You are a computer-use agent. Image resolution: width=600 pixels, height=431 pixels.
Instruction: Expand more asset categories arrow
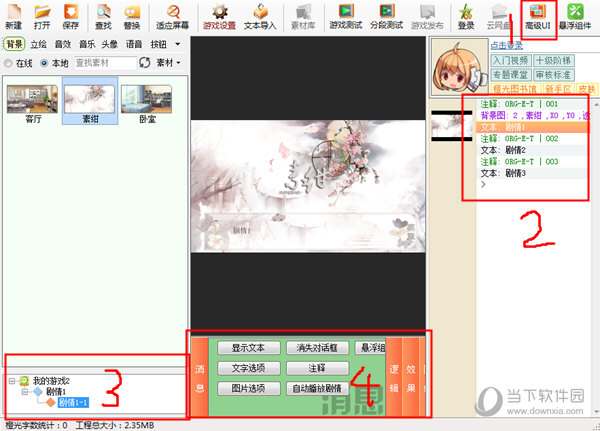(x=178, y=44)
